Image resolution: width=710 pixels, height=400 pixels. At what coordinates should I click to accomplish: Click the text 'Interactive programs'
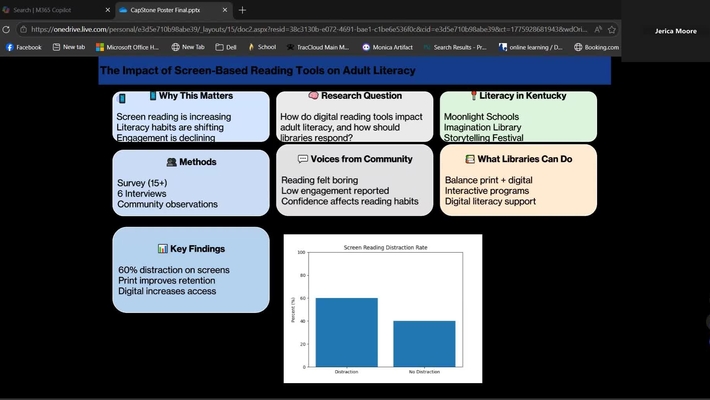(487, 191)
